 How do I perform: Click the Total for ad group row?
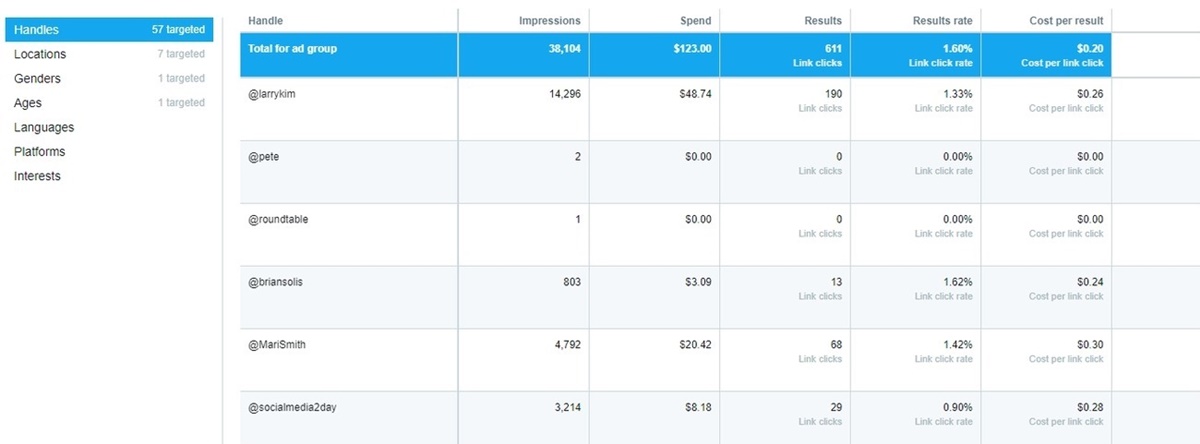click(x=292, y=48)
